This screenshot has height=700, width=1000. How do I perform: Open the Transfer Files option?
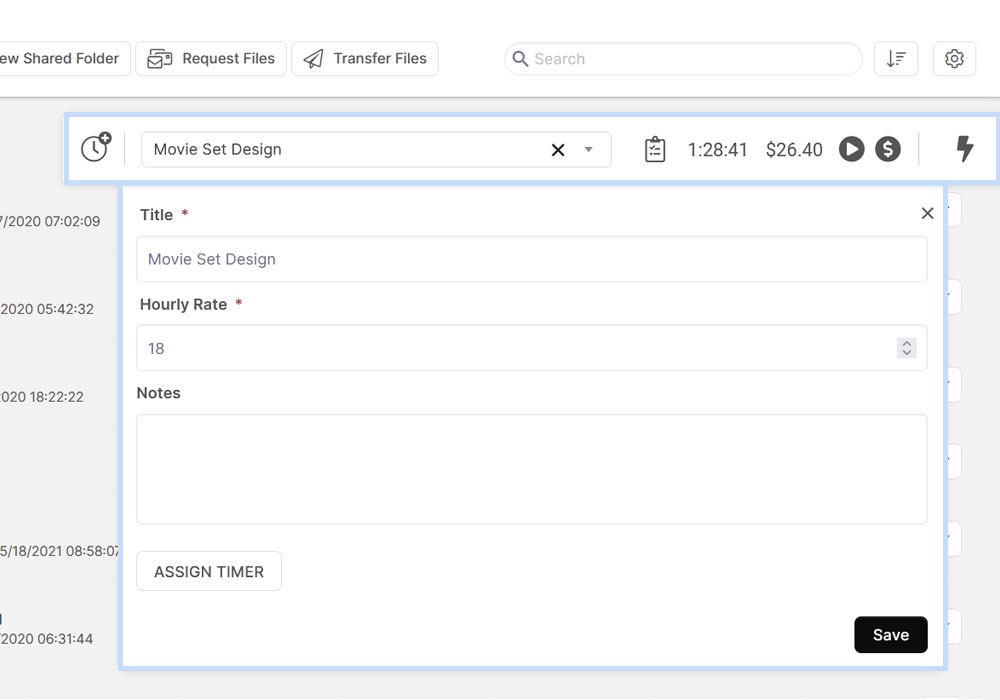pos(365,59)
